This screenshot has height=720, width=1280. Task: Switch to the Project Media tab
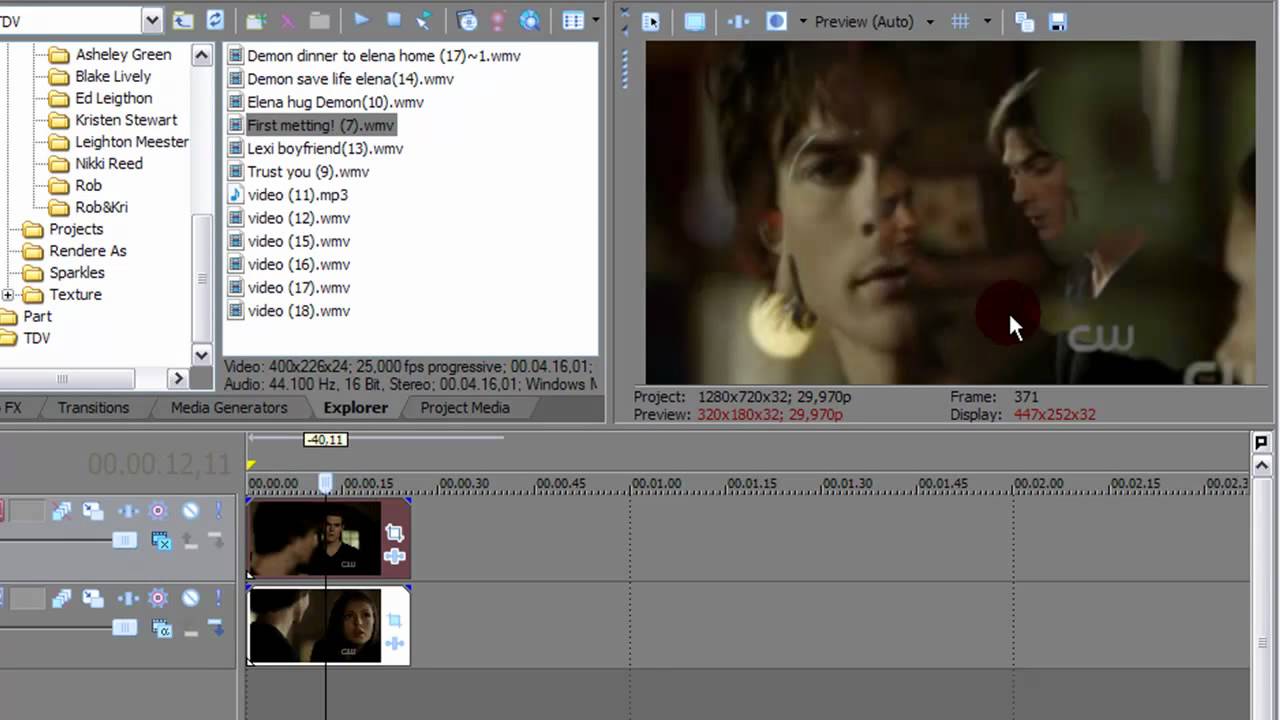coord(465,407)
